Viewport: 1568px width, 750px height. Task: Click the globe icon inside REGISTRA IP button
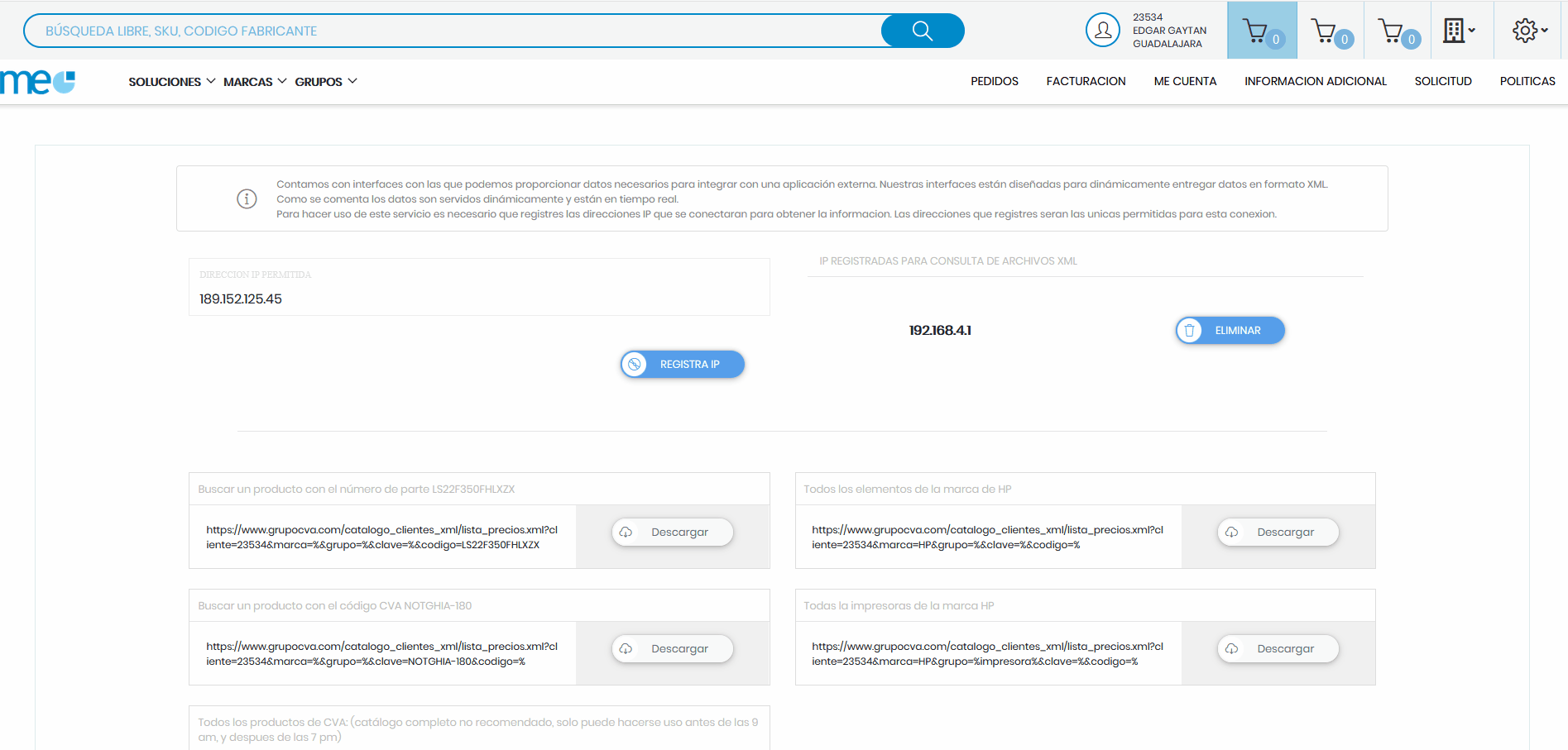click(635, 364)
